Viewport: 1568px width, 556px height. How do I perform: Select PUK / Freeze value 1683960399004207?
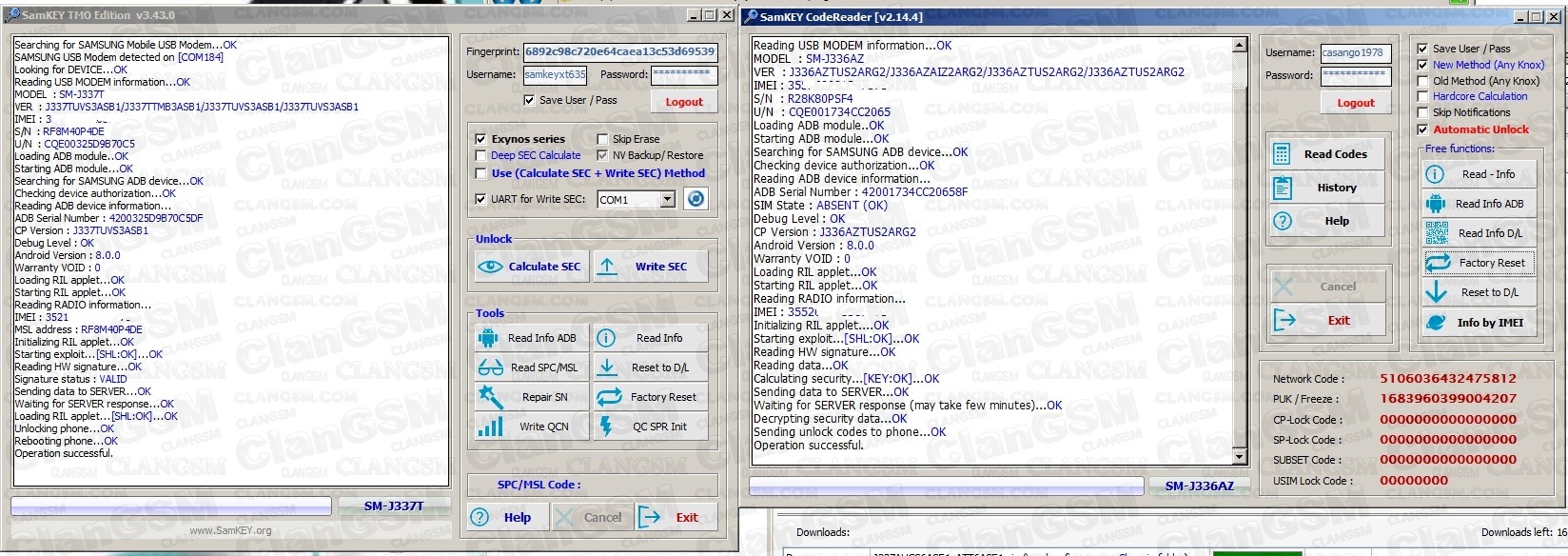[x=1448, y=398]
